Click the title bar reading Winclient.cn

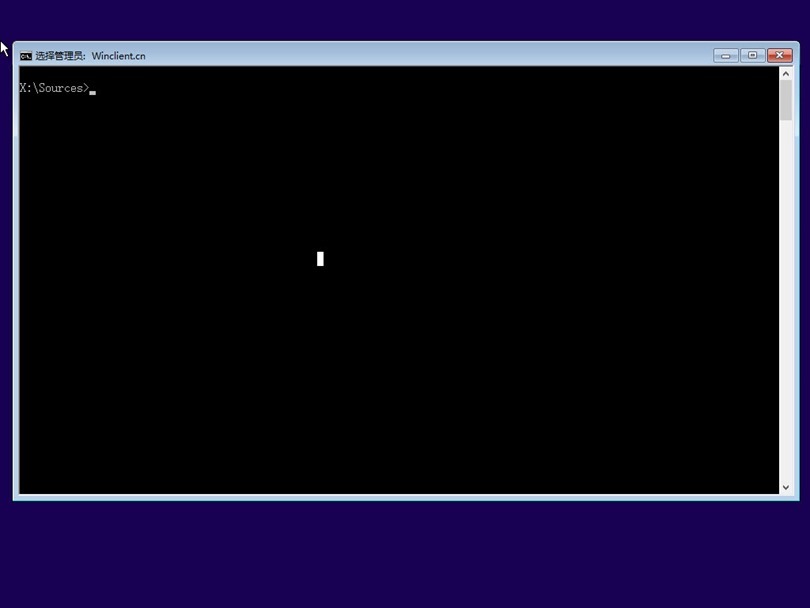(x=117, y=55)
